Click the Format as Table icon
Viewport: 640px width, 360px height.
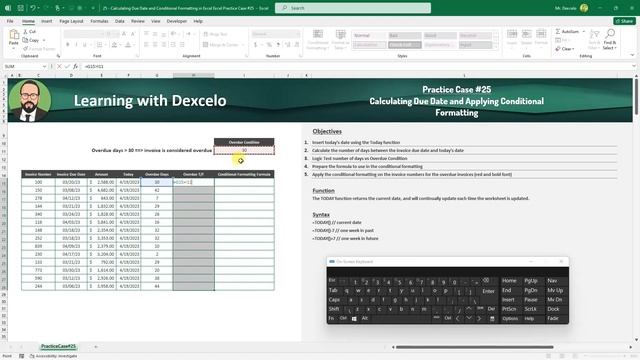coord(340,34)
